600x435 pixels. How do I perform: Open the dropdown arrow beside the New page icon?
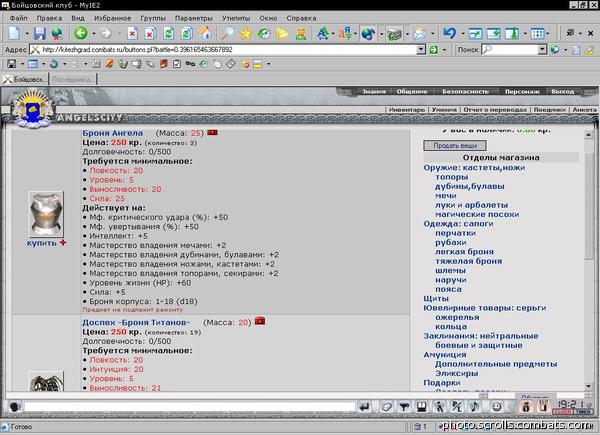(27, 34)
